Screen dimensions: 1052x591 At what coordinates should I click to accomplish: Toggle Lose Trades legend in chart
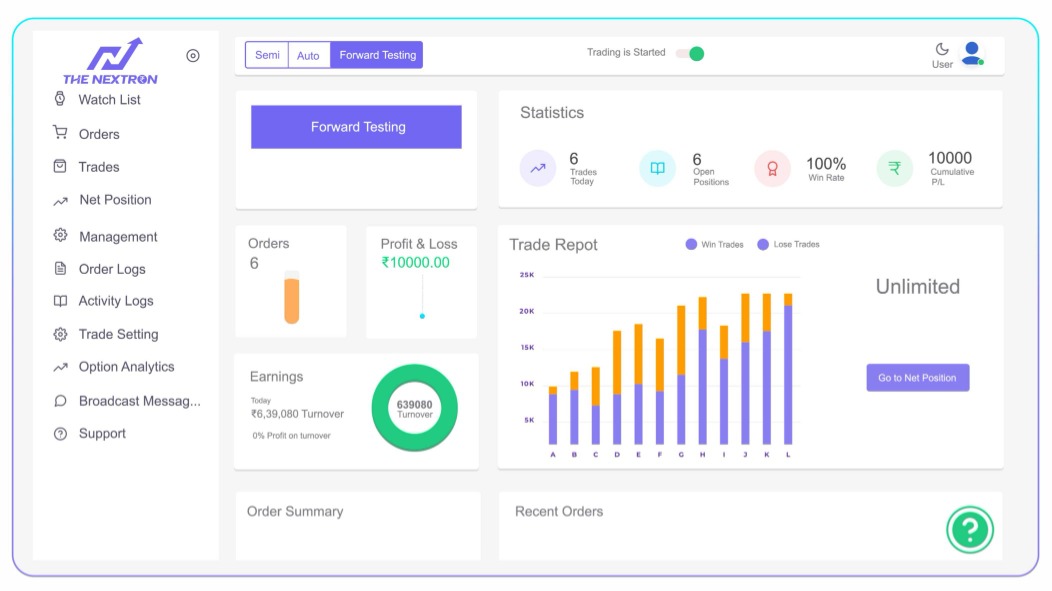tap(788, 244)
